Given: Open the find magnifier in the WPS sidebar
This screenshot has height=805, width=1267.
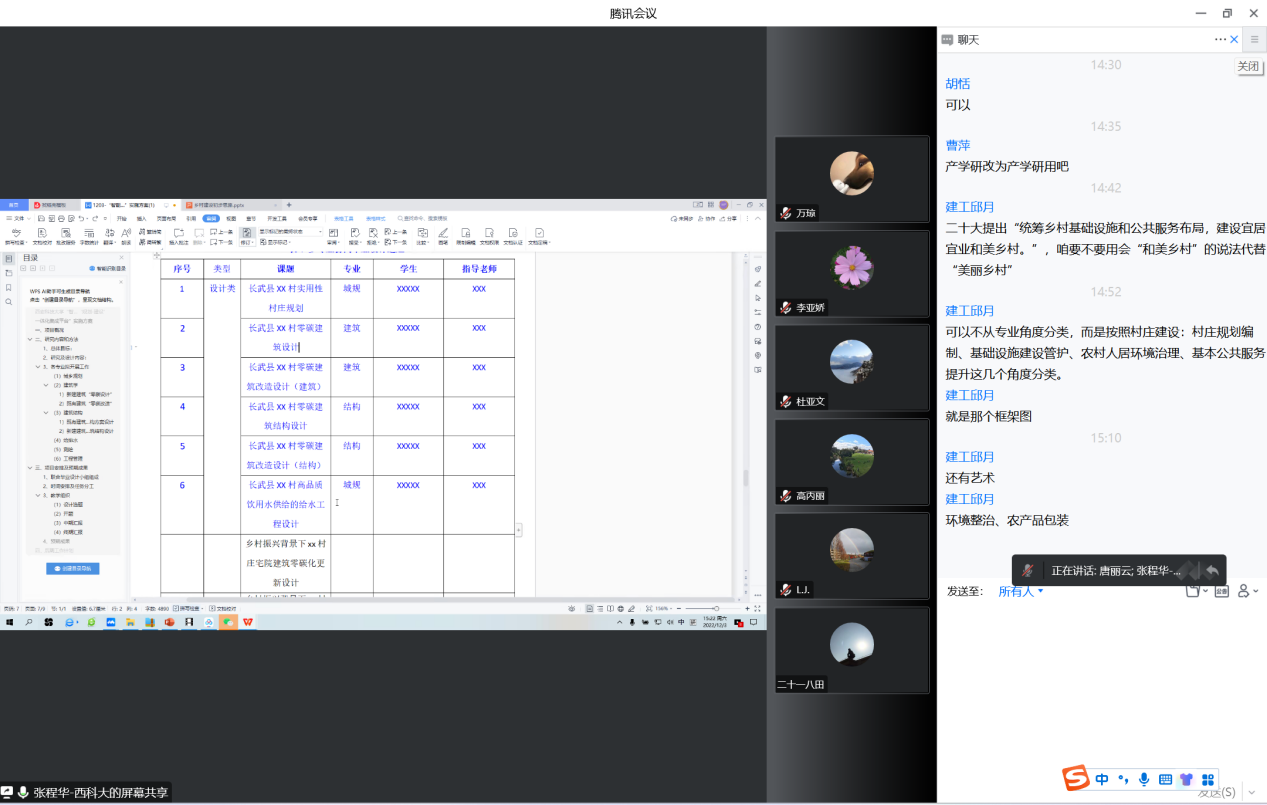Looking at the screenshot, I should (8, 302).
